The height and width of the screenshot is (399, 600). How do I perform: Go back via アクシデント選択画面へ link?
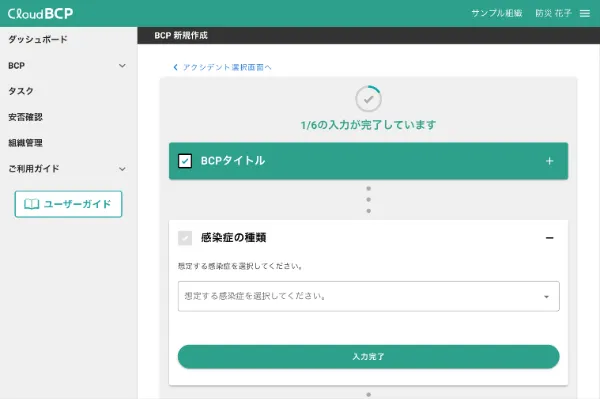[227, 67]
